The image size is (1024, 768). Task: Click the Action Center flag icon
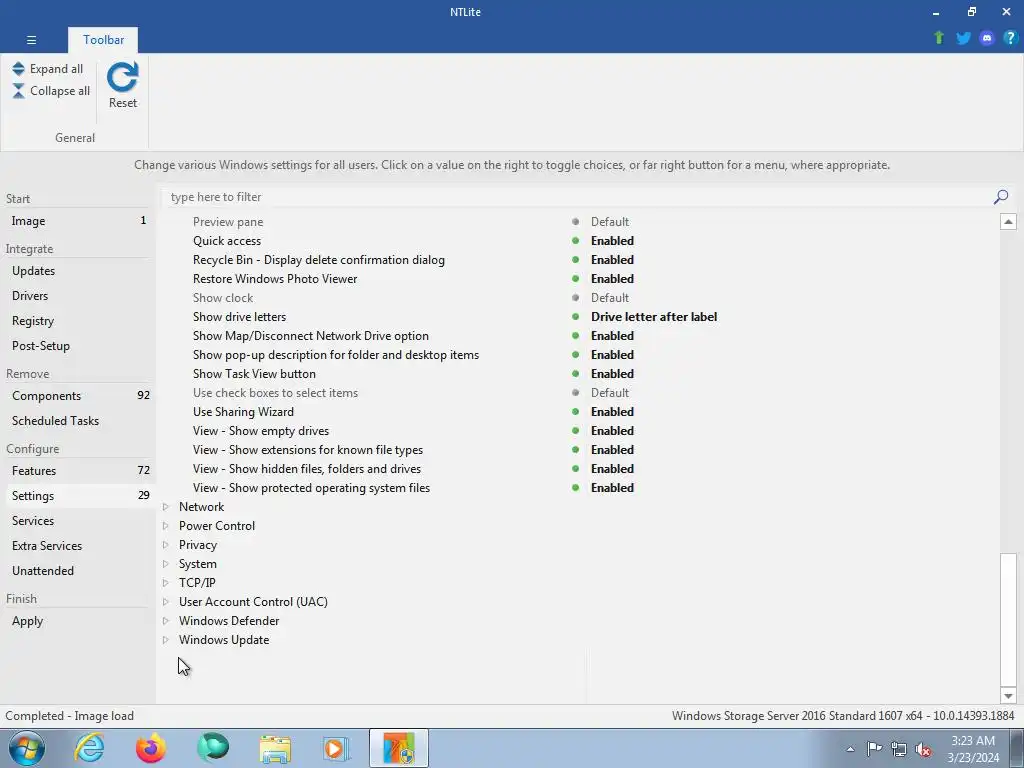click(874, 748)
